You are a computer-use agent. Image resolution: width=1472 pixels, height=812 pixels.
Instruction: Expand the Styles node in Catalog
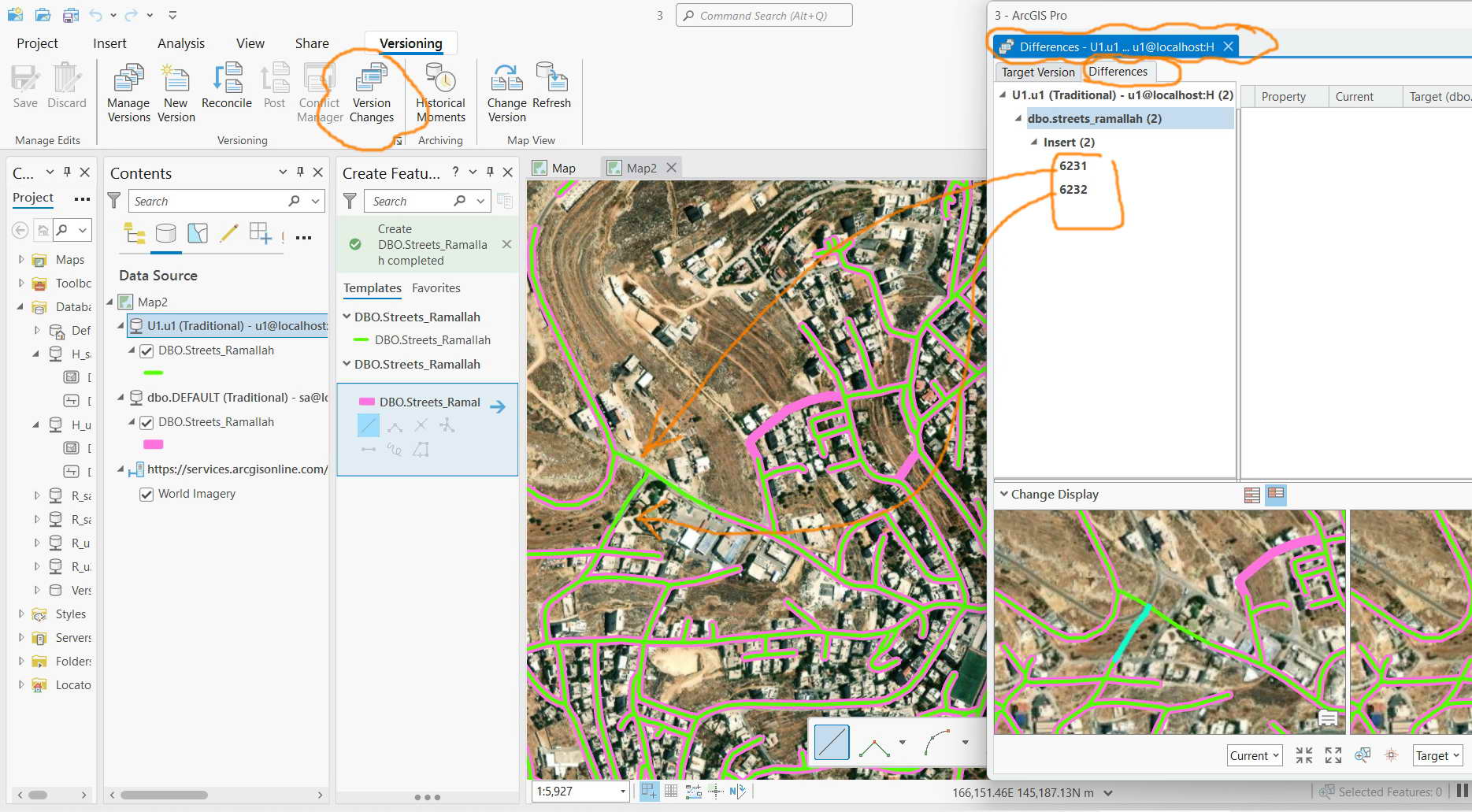pos(20,614)
